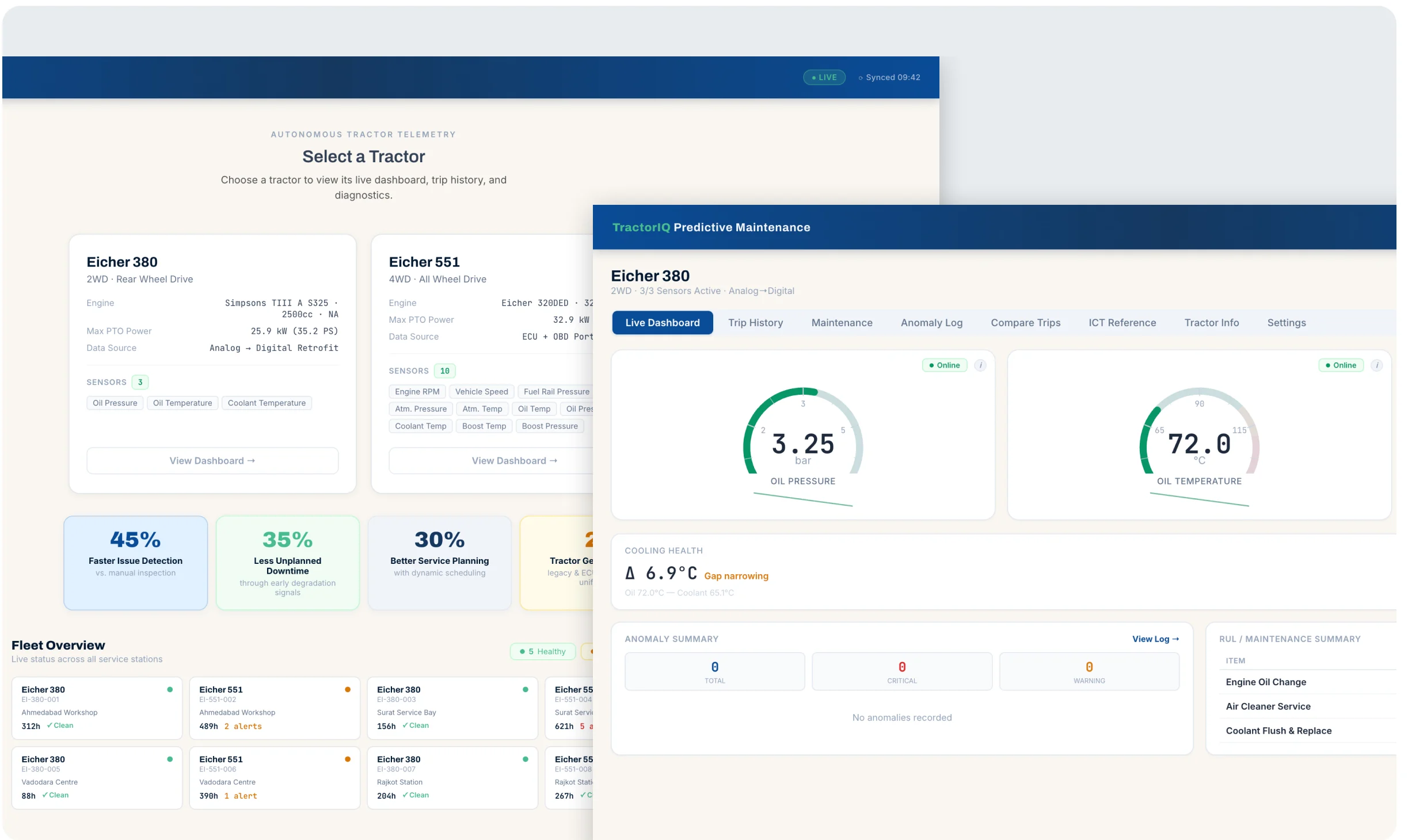Click the WARNING anomalies counter box
The width and height of the screenshot is (1408, 840).
coord(1089,671)
